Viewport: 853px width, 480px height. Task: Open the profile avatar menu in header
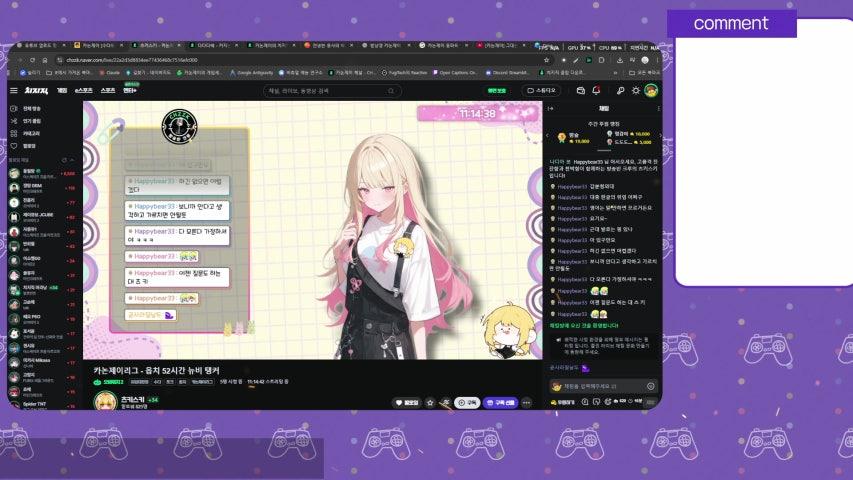(651, 90)
